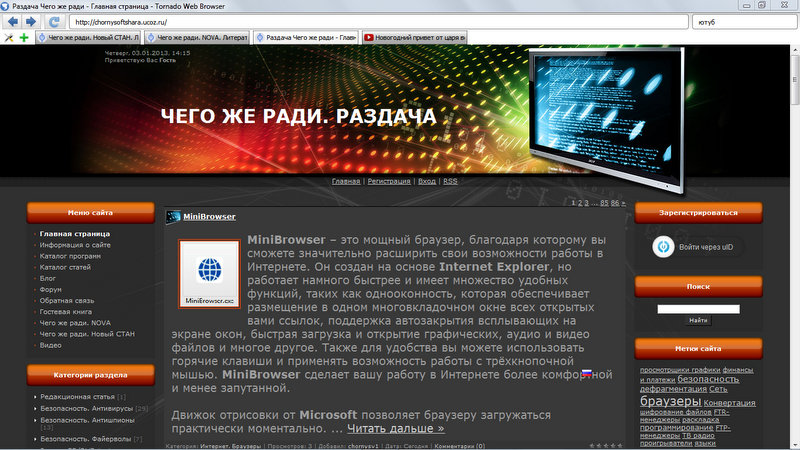Click the browser Back arrow button

click(x=13, y=21)
